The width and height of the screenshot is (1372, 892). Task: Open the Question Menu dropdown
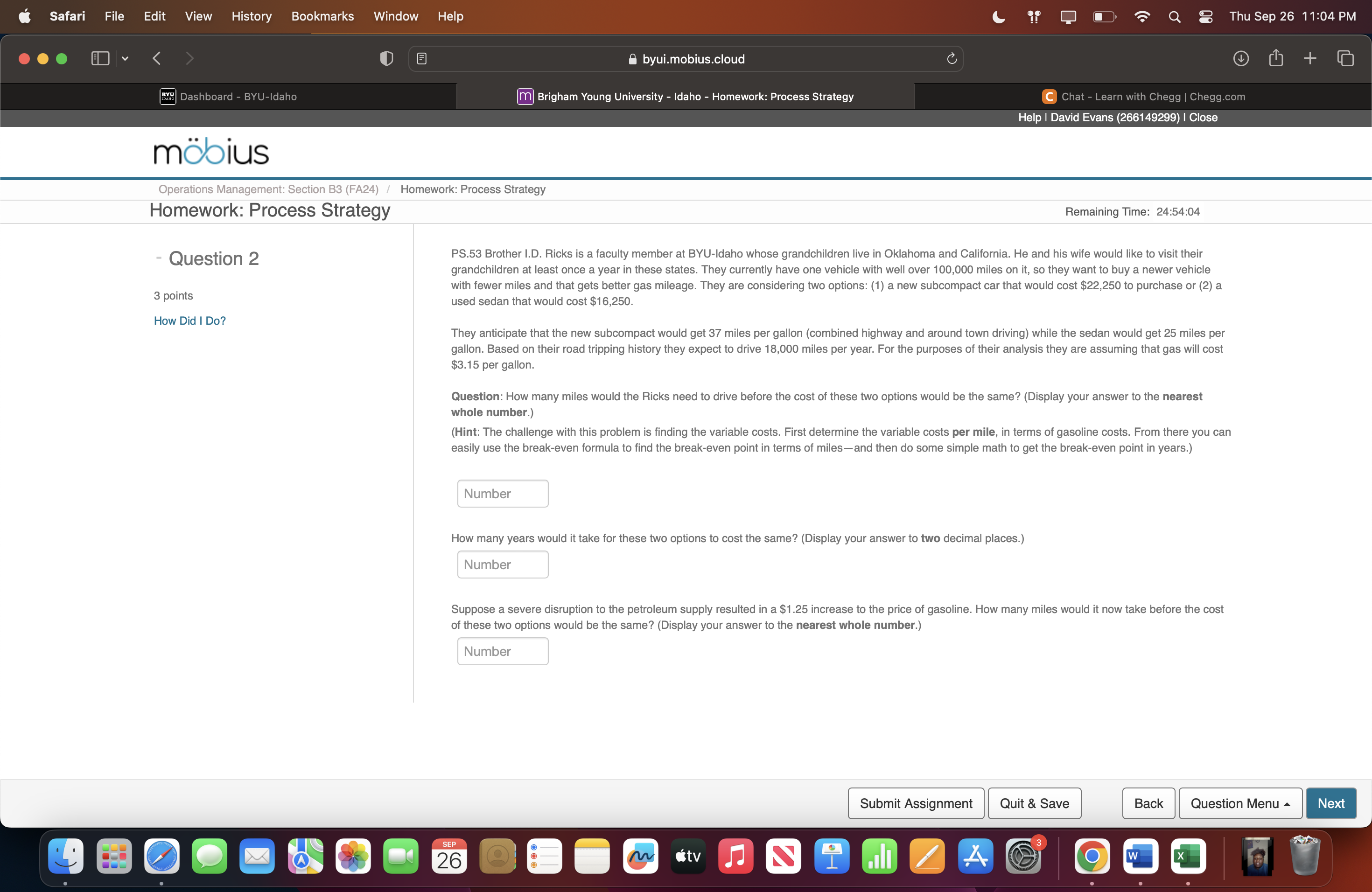1240,803
